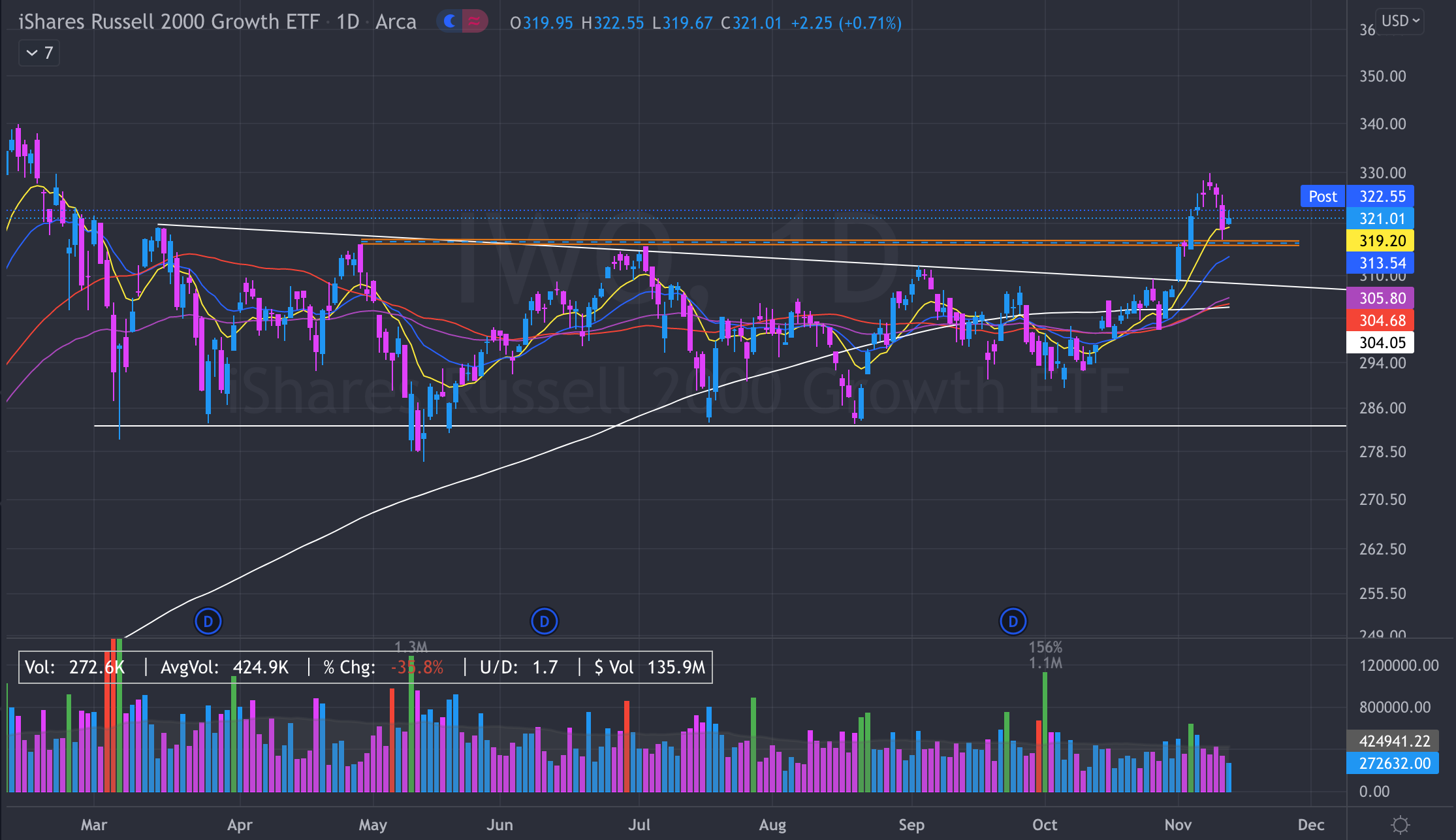Click the moon post-market session icon
This screenshot has width=1456, height=840.
point(450,22)
